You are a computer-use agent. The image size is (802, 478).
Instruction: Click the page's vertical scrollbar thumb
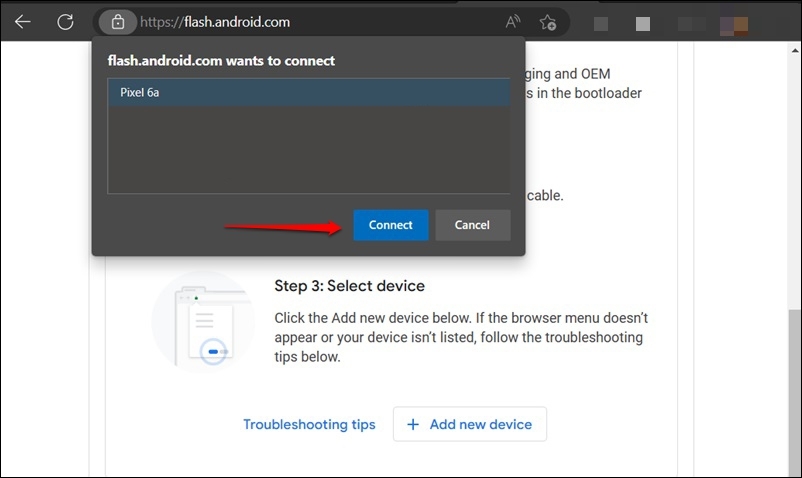click(x=795, y=393)
